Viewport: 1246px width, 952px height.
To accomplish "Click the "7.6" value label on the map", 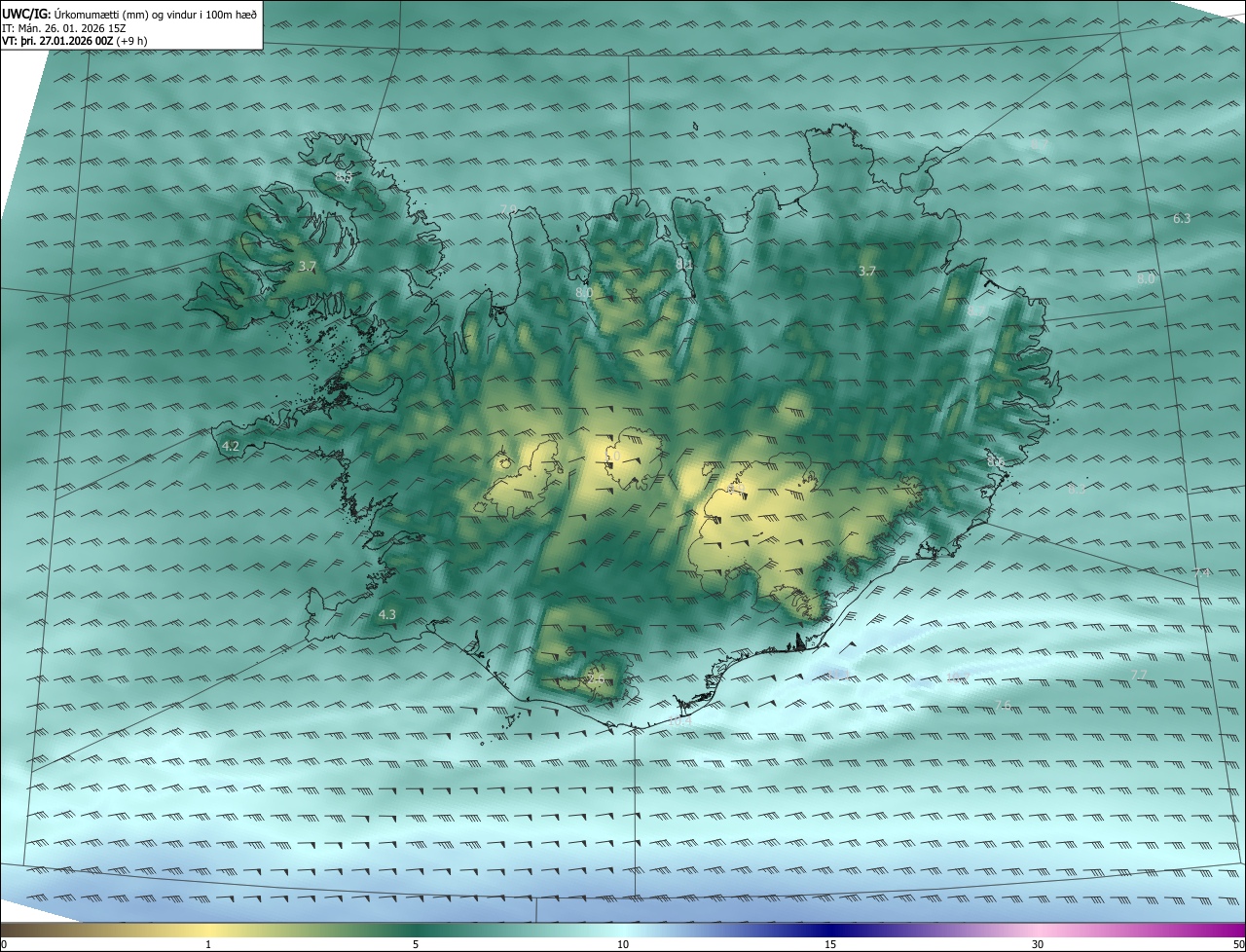I will coord(1003,705).
